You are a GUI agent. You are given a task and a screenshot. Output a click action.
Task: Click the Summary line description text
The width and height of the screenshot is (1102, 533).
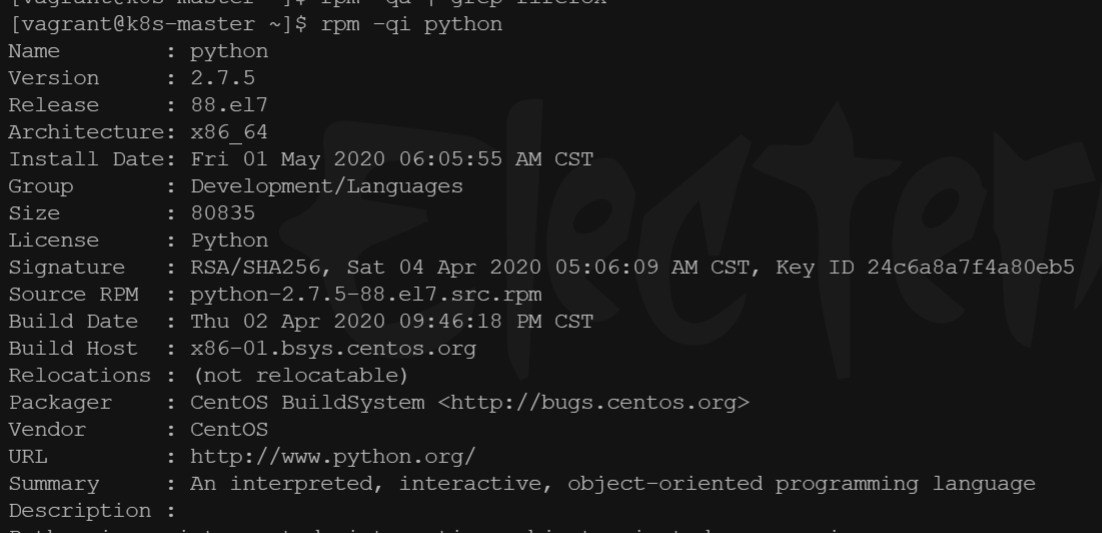point(613,484)
